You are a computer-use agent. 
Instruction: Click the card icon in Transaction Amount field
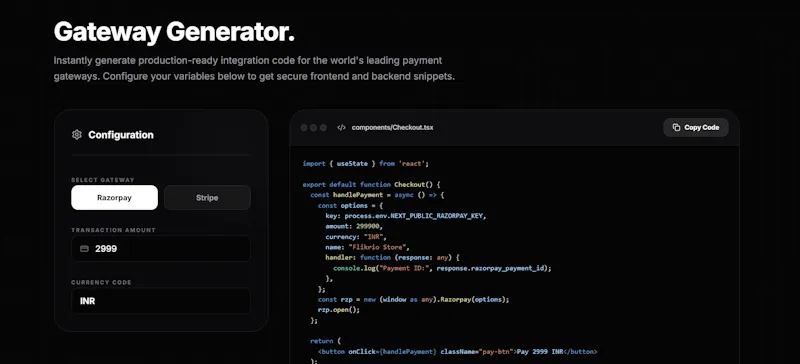click(x=85, y=249)
